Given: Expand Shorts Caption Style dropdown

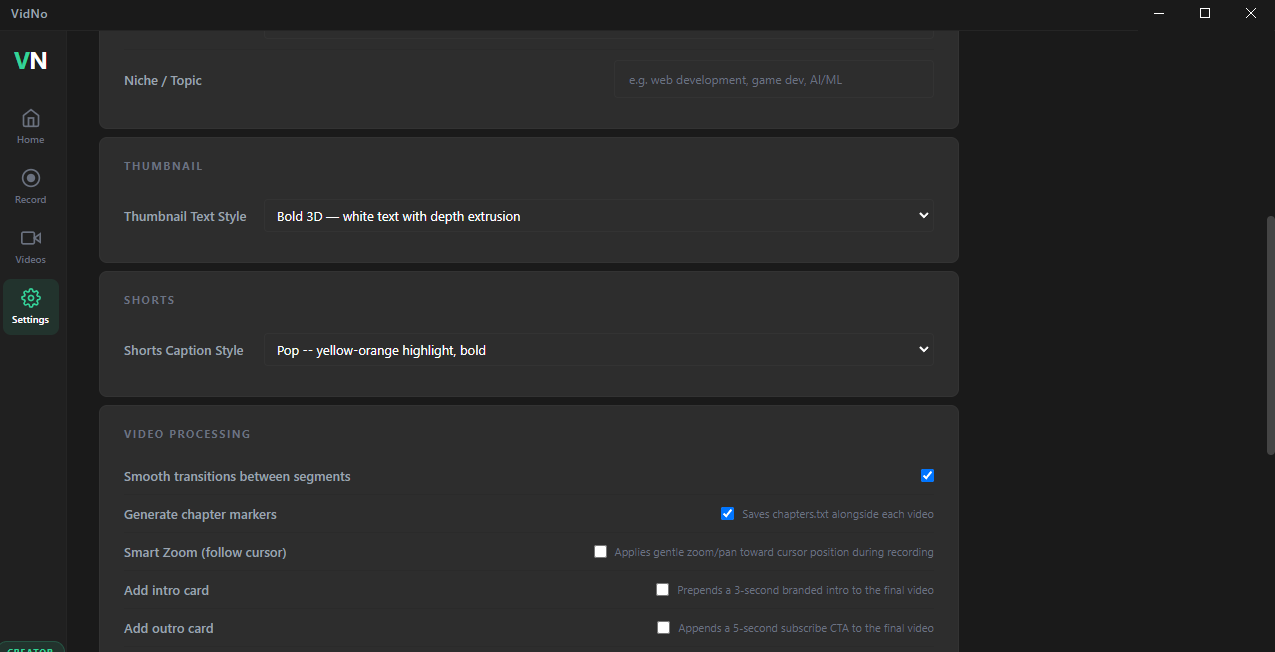Looking at the screenshot, I should point(598,350).
